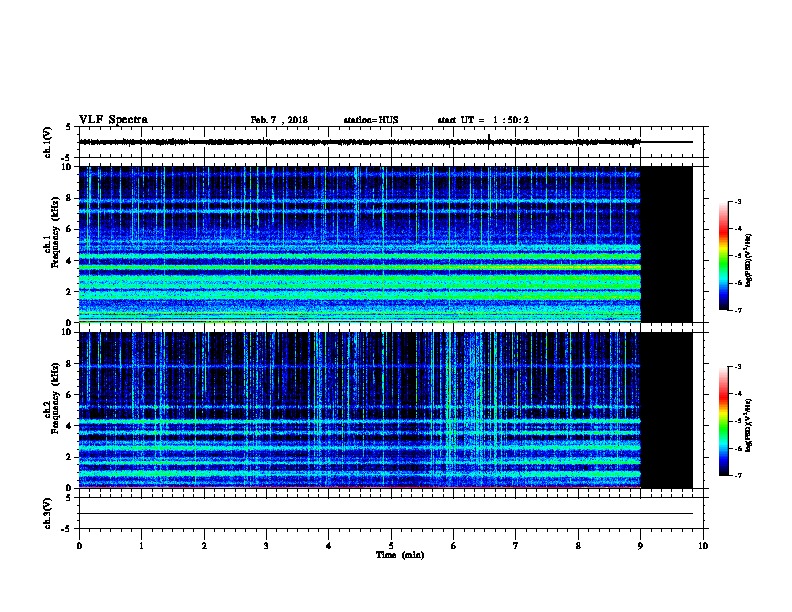Click the ch.1 frequency tick label "4"
The width and height of the screenshot is (792, 612).
(x=70, y=261)
